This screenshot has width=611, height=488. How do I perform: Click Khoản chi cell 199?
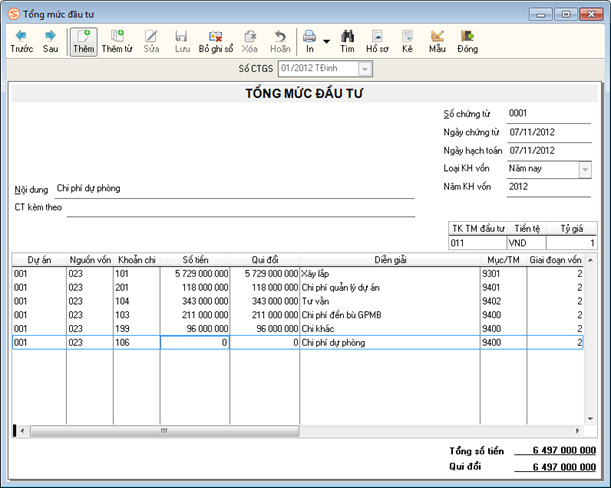coord(137,329)
